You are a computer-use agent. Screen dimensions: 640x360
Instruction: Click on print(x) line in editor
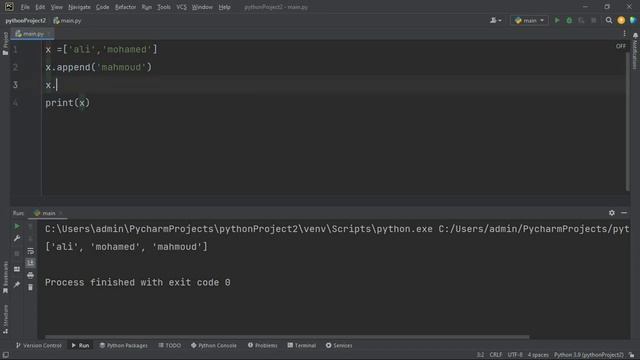pyautogui.click(x=67, y=103)
